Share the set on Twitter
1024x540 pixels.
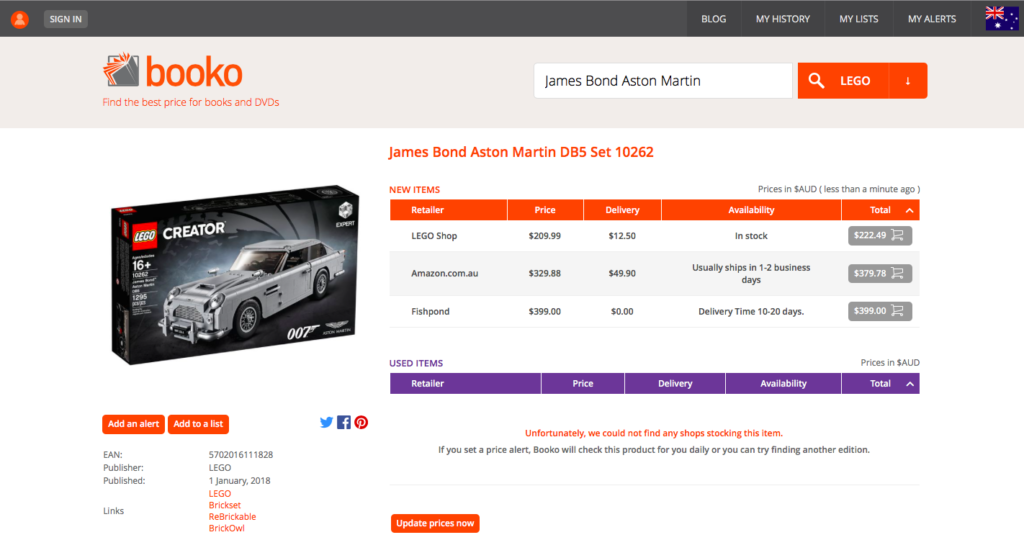(327, 422)
